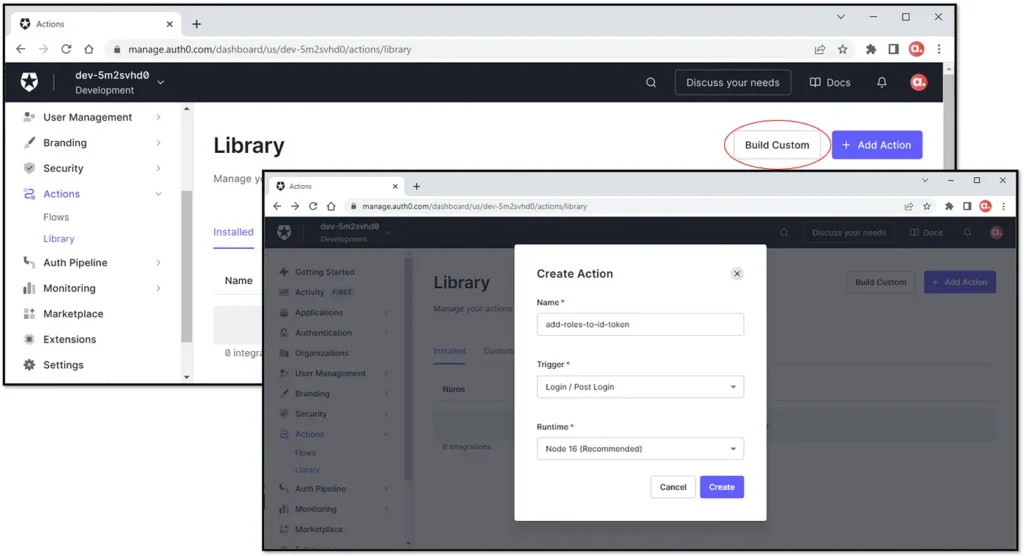
Task: Open Settings in back window sidebar
Action: tap(63, 365)
